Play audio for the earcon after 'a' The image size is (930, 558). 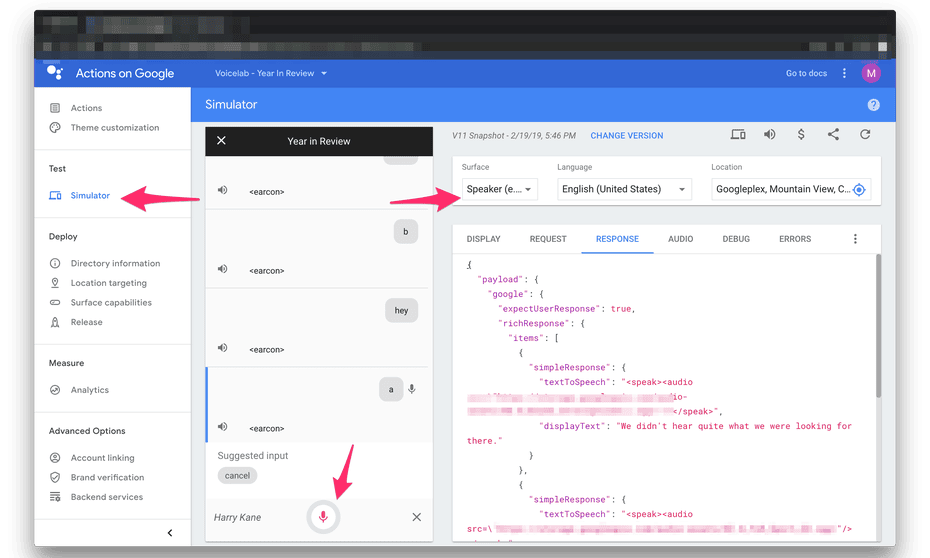point(222,427)
